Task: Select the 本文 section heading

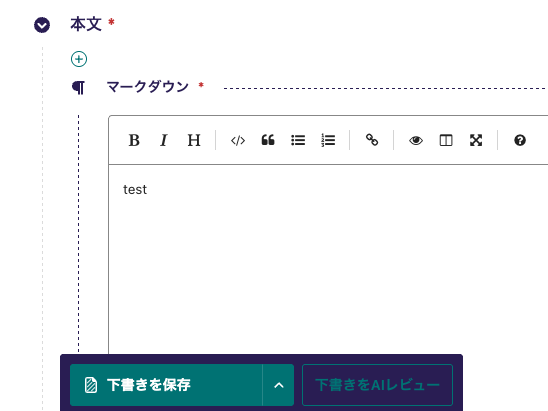Action: [86, 24]
